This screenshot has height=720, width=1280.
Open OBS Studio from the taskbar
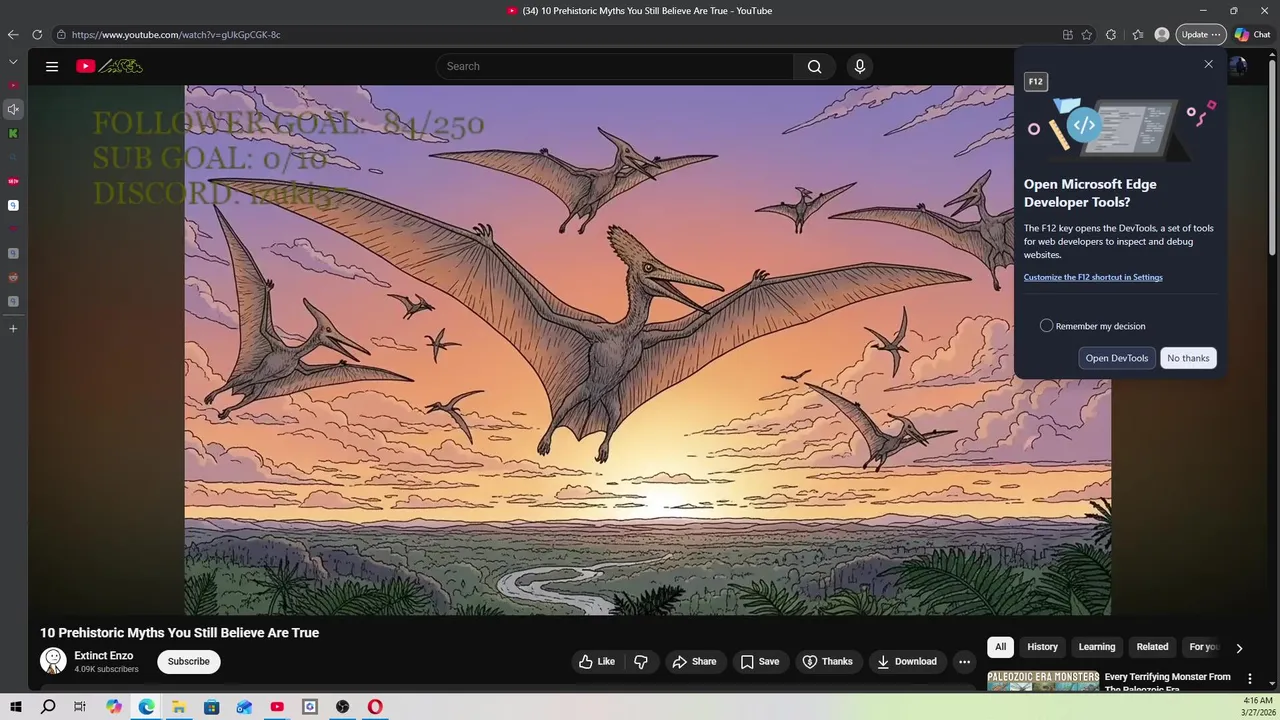pos(342,707)
